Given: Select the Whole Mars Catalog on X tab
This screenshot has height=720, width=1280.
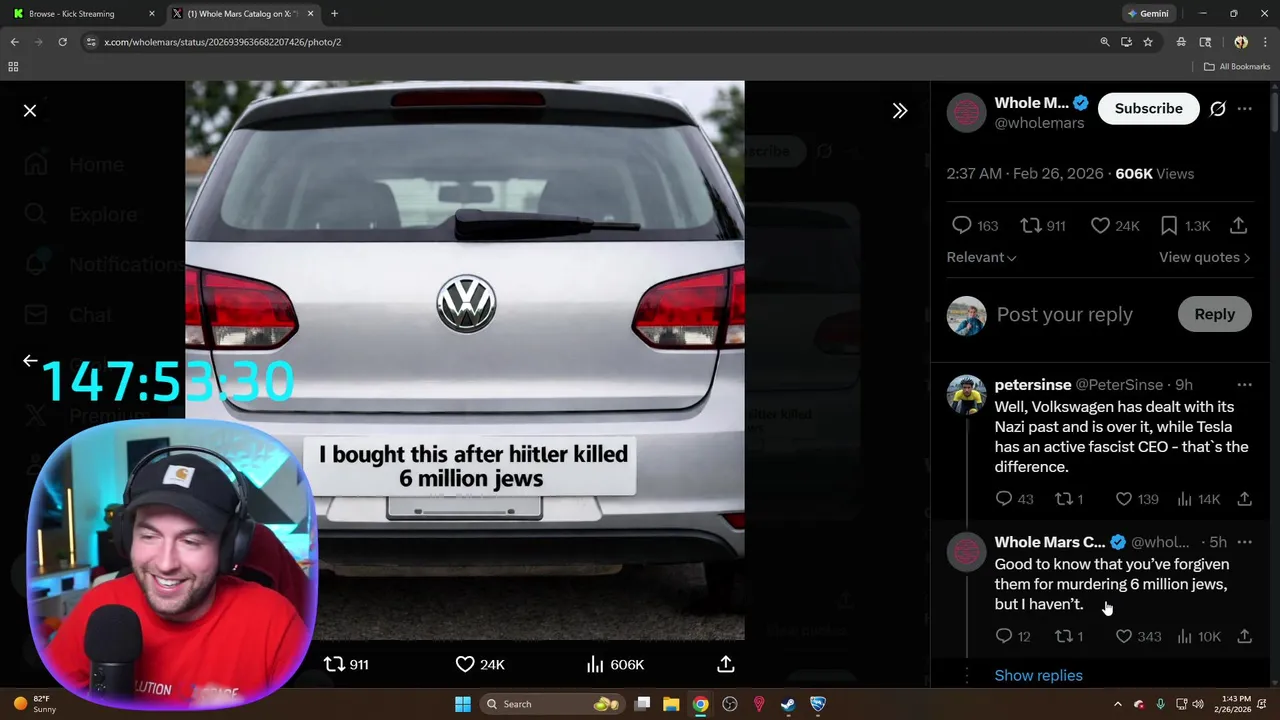Looking at the screenshot, I should (243, 14).
